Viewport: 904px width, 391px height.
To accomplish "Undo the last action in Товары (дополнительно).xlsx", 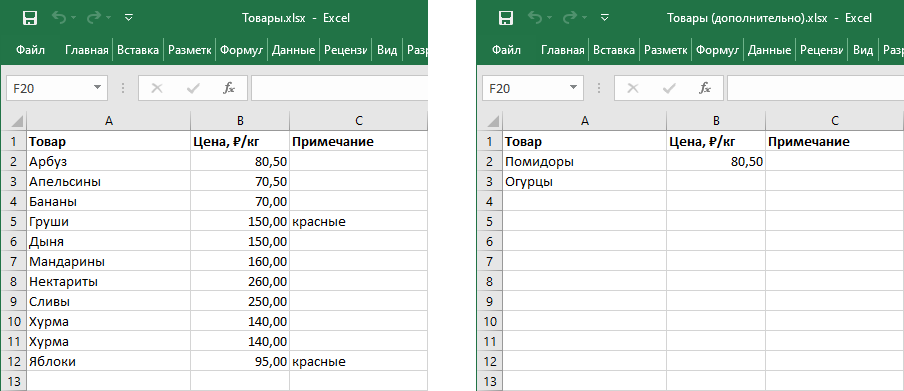I will (534, 18).
